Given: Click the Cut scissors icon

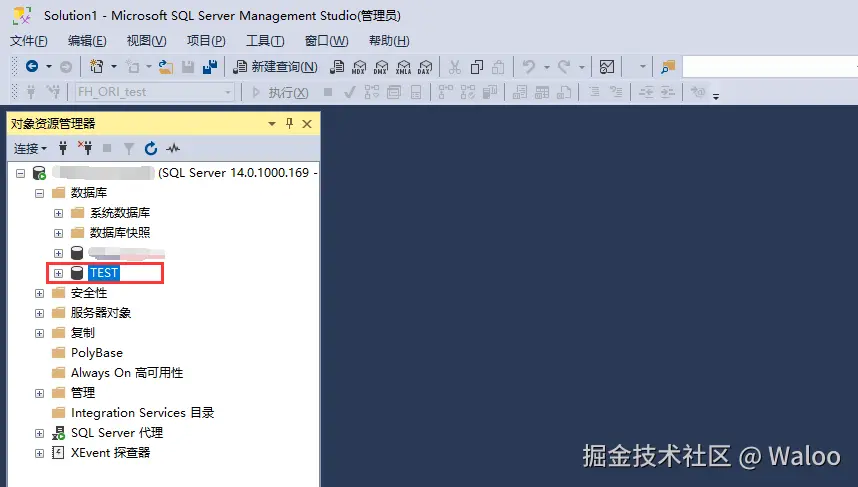Looking at the screenshot, I should click(454, 67).
